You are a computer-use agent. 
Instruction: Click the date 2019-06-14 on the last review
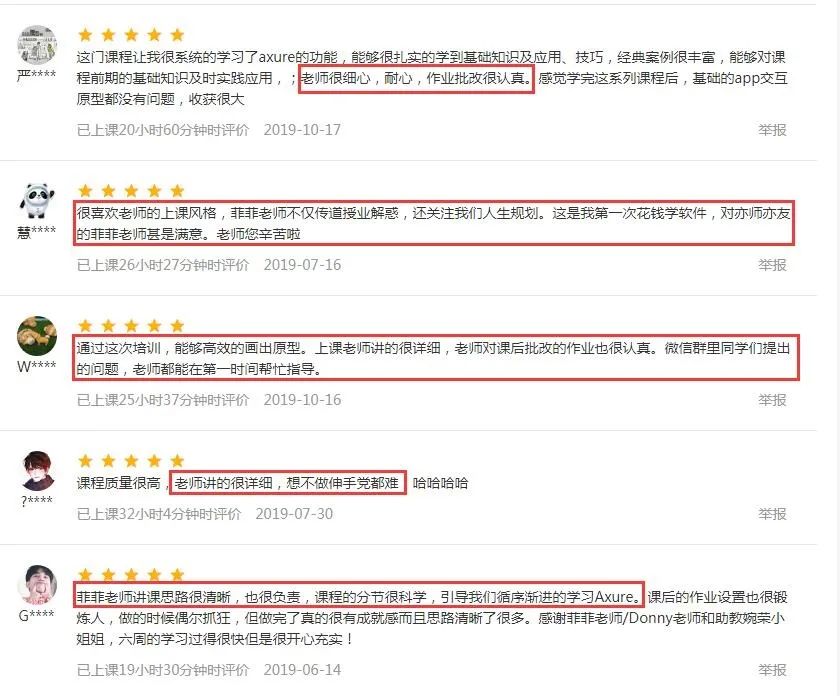[302, 670]
